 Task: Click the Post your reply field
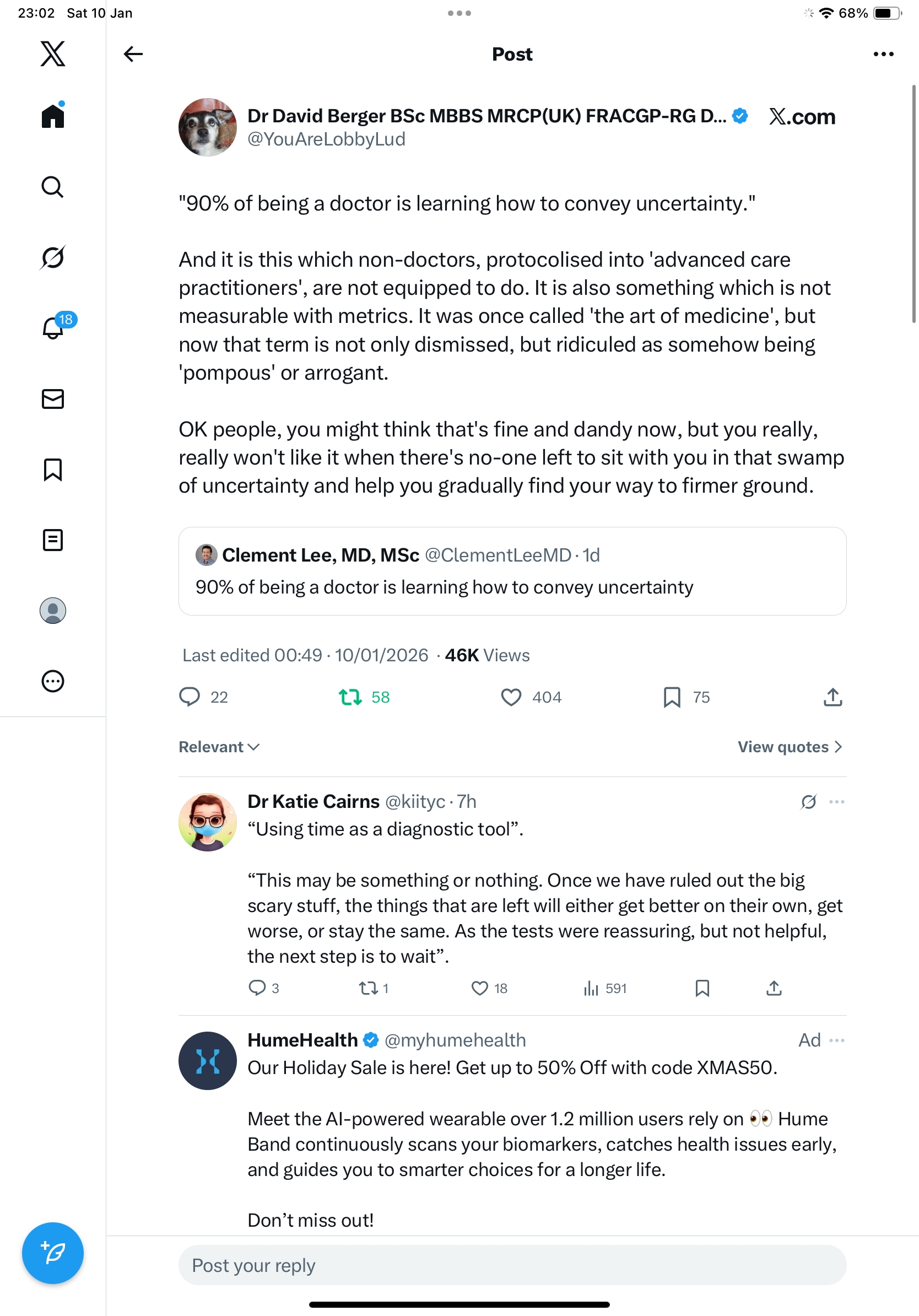[512, 1265]
